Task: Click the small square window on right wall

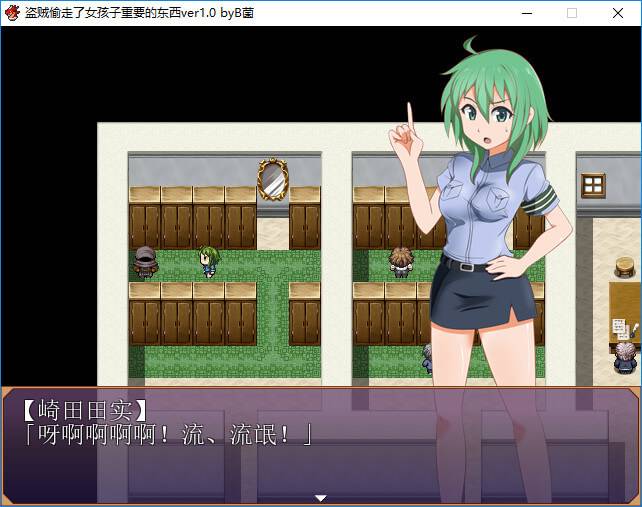Action: tap(593, 185)
